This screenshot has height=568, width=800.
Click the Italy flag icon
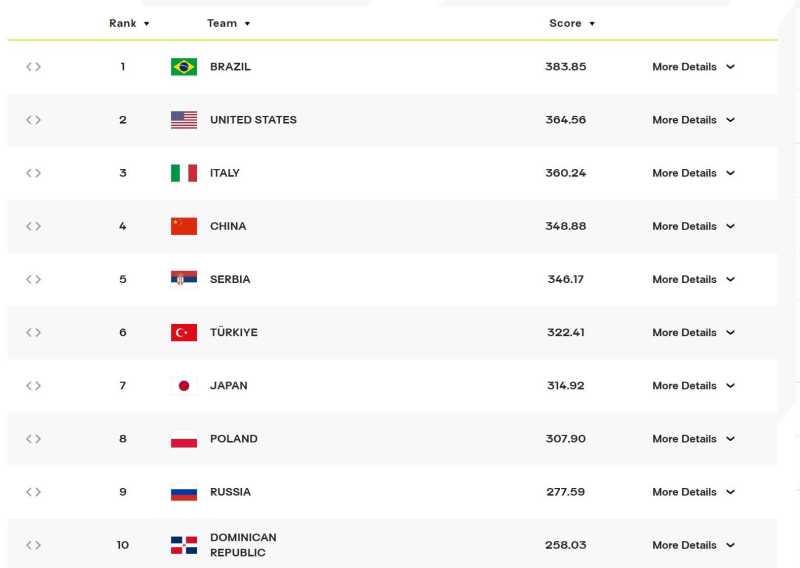[x=184, y=173]
